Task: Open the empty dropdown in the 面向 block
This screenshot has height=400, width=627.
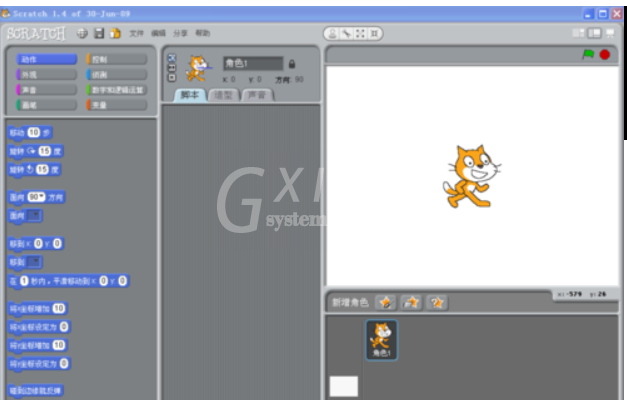Action: pyautogui.click(x=34, y=216)
